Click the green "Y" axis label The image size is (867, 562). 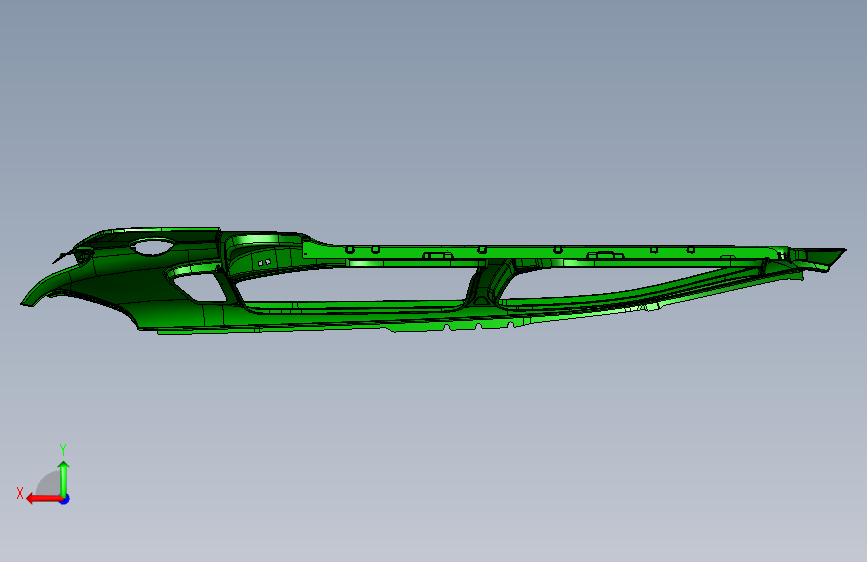point(63,450)
